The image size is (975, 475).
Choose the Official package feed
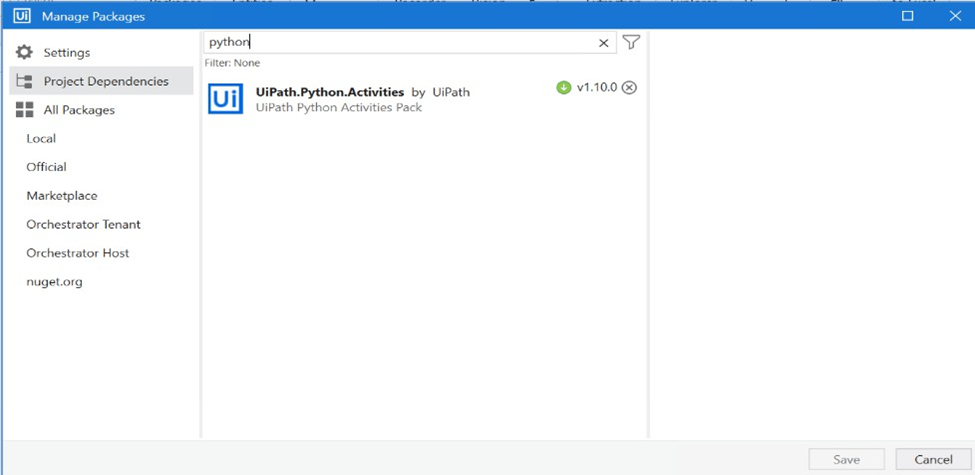46,167
